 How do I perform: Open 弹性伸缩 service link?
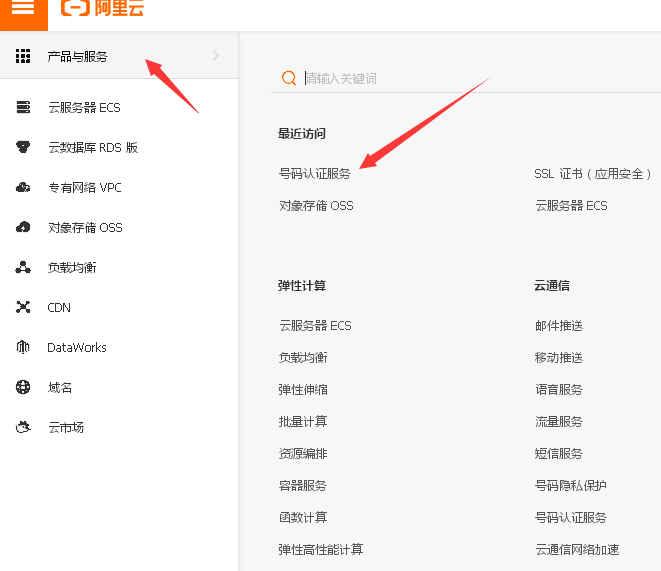pyautogui.click(x=303, y=390)
